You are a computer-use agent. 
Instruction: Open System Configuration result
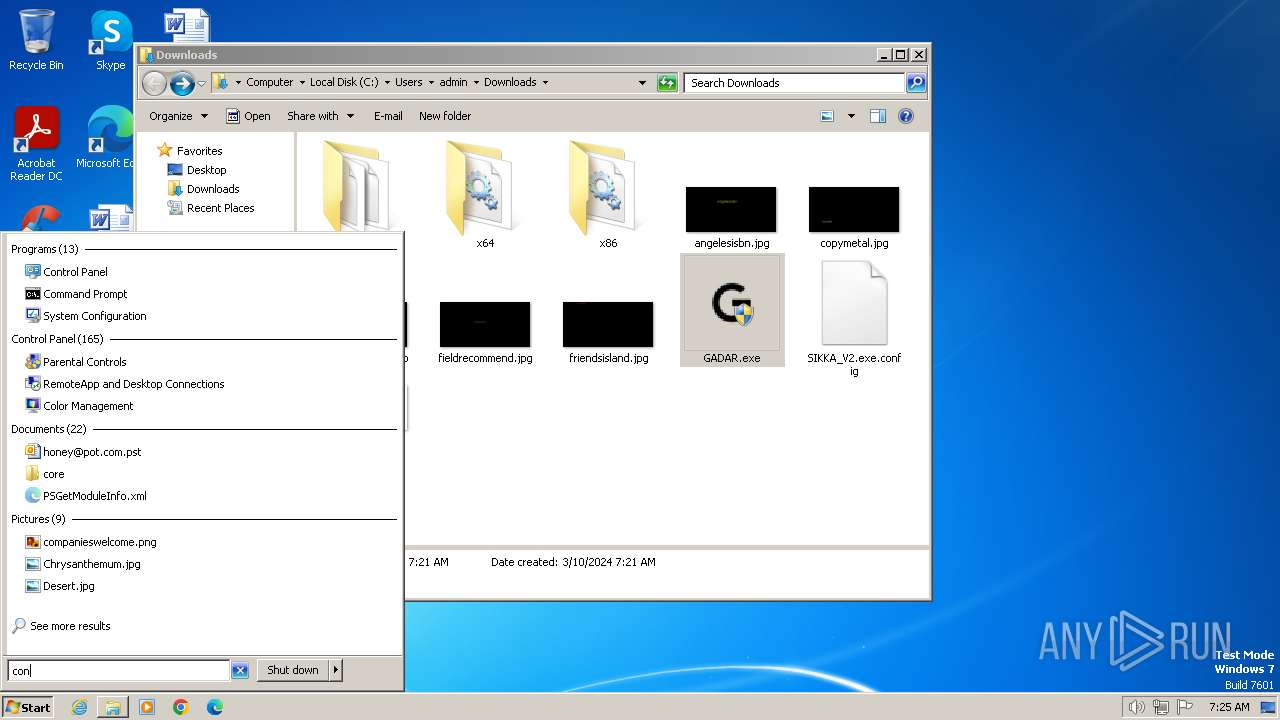pyautogui.click(x=85, y=316)
